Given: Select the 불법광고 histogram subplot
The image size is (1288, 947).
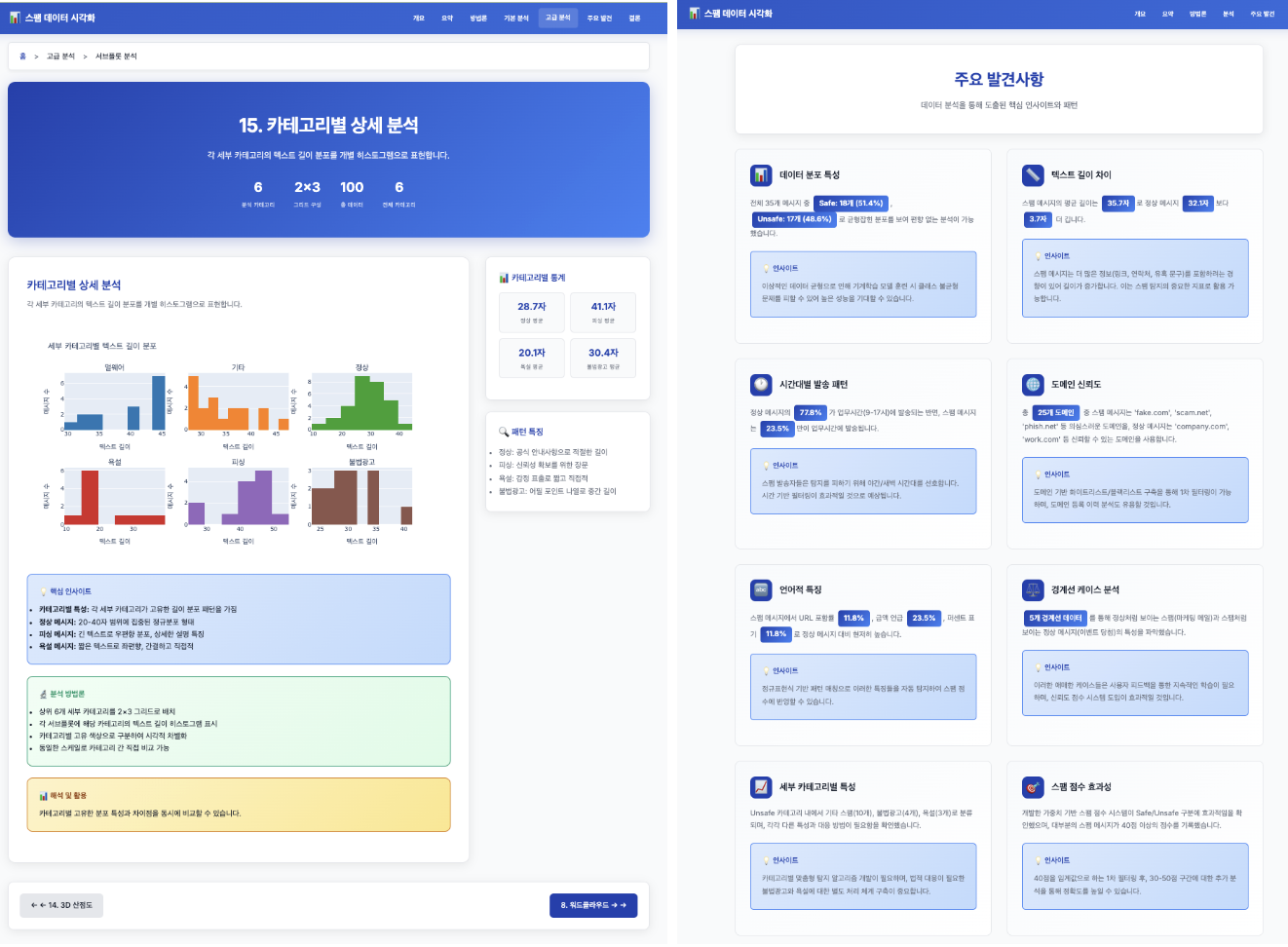Looking at the screenshot, I should pyautogui.click(x=361, y=497).
